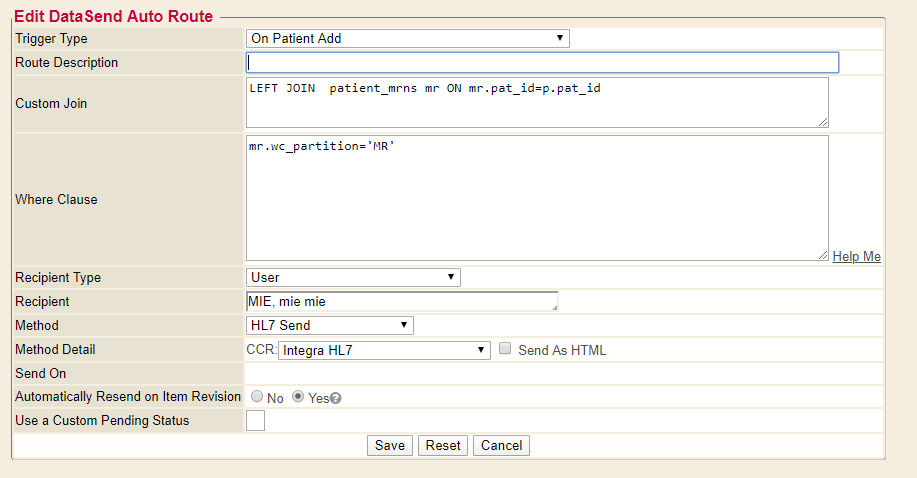Open the Trigger Type dropdown
917x478 pixels.
[407, 39]
